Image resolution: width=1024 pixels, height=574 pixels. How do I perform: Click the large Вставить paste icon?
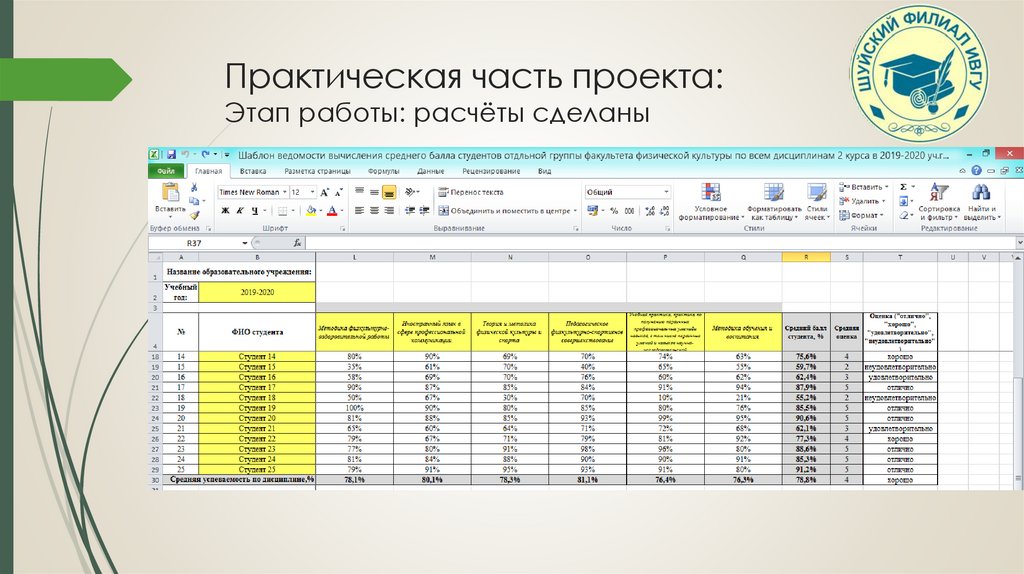click(x=170, y=192)
